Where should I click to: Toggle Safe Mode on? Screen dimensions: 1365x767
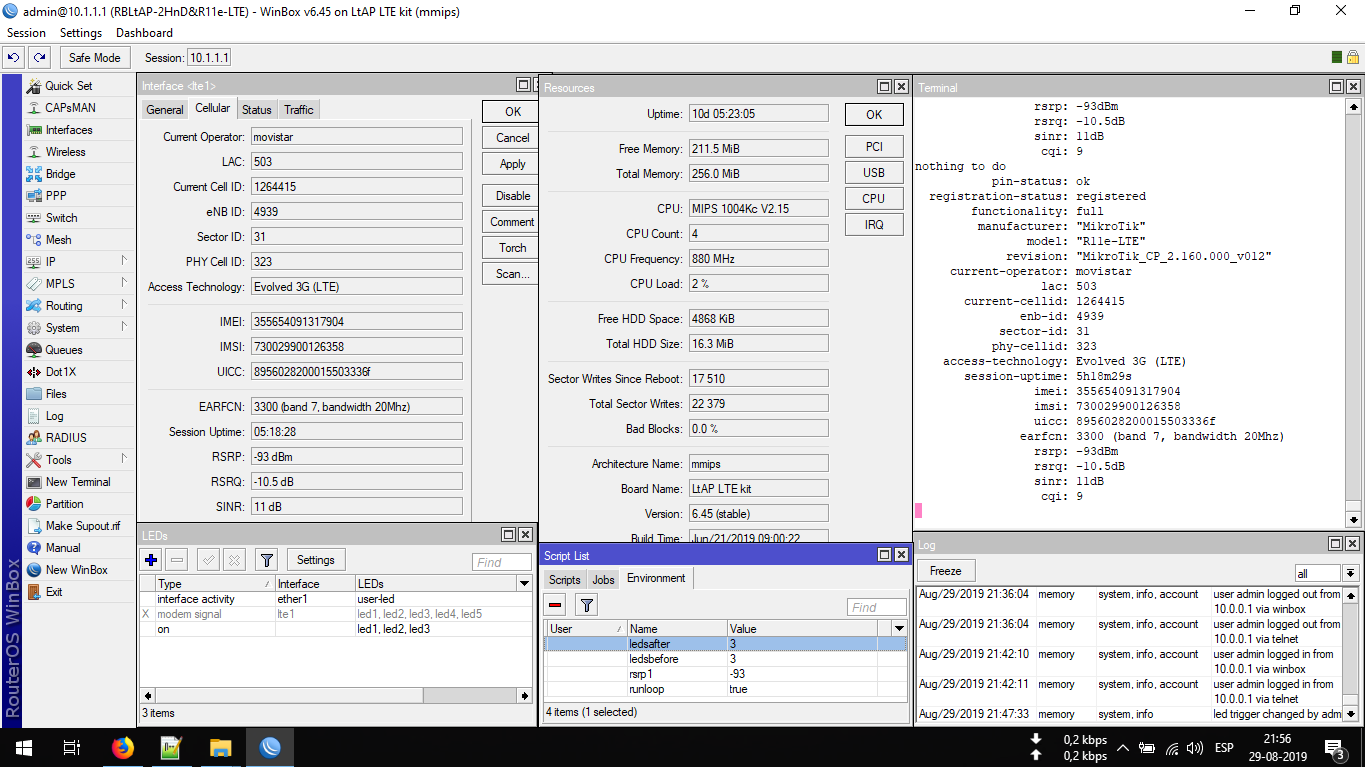pyautogui.click(x=94, y=57)
